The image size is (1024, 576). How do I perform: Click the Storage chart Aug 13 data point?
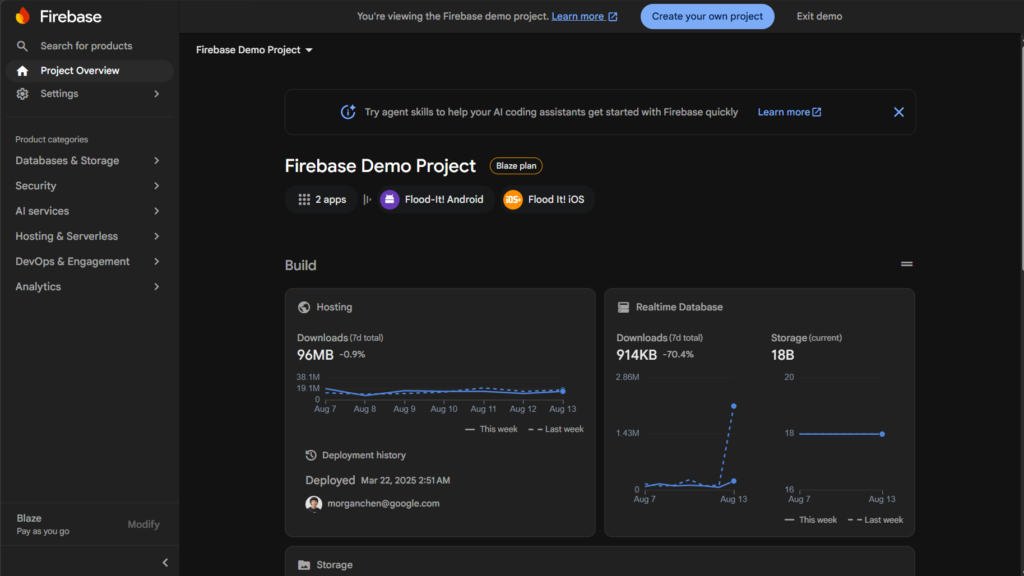point(882,434)
